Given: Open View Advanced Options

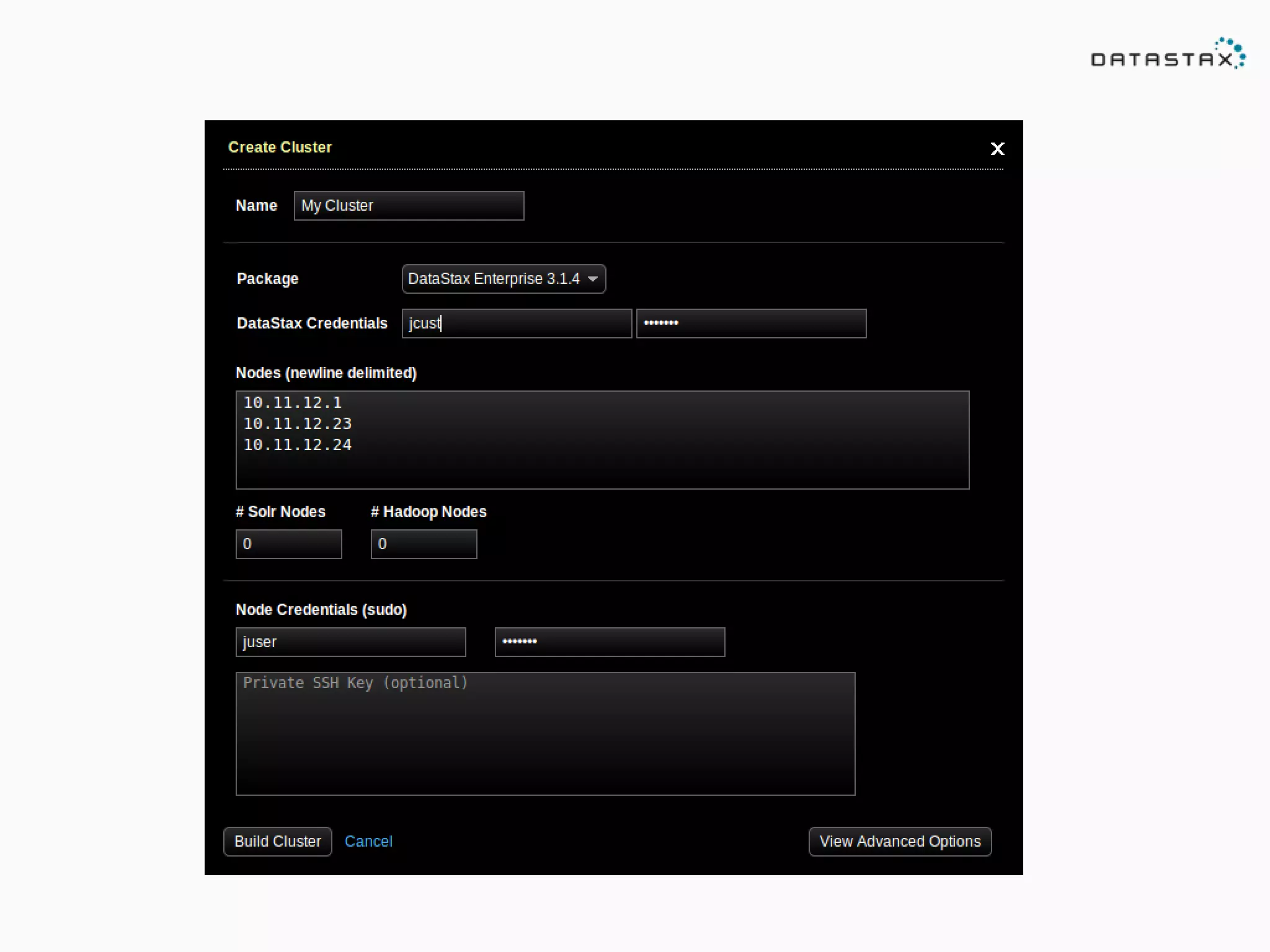Looking at the screenshot, I should 900,842.
